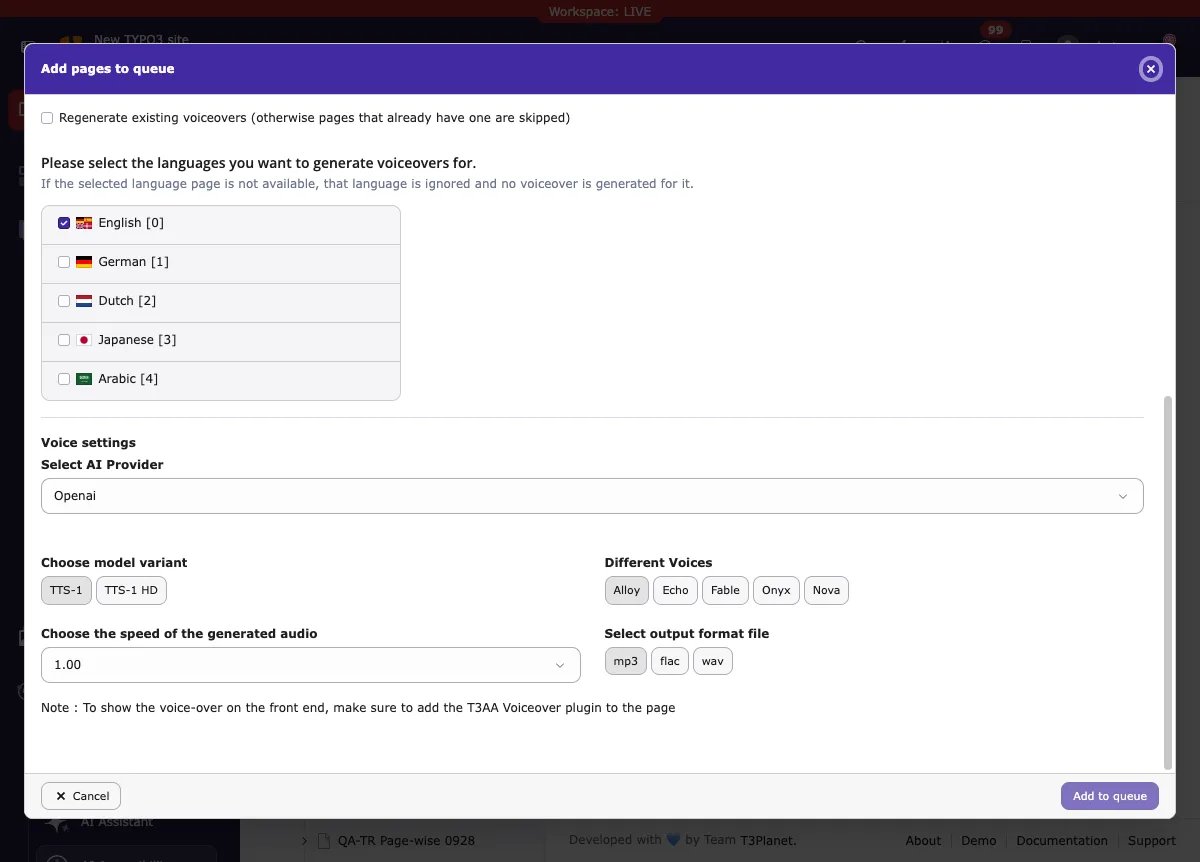Click the Arabic flag icon
This screenshot has height=862, width=1200.
click(x=84, y=379)
